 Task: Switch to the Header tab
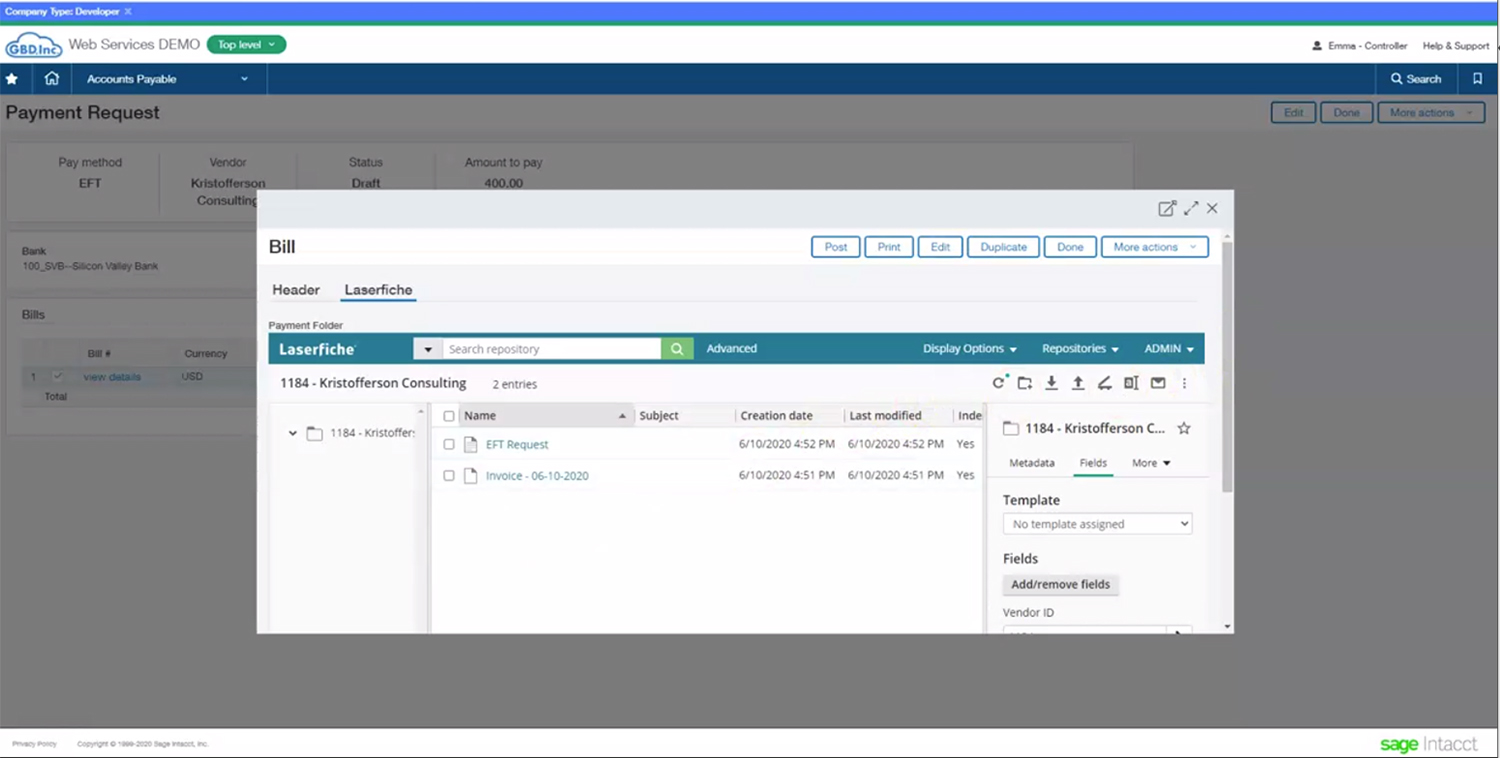pos(296,290)
